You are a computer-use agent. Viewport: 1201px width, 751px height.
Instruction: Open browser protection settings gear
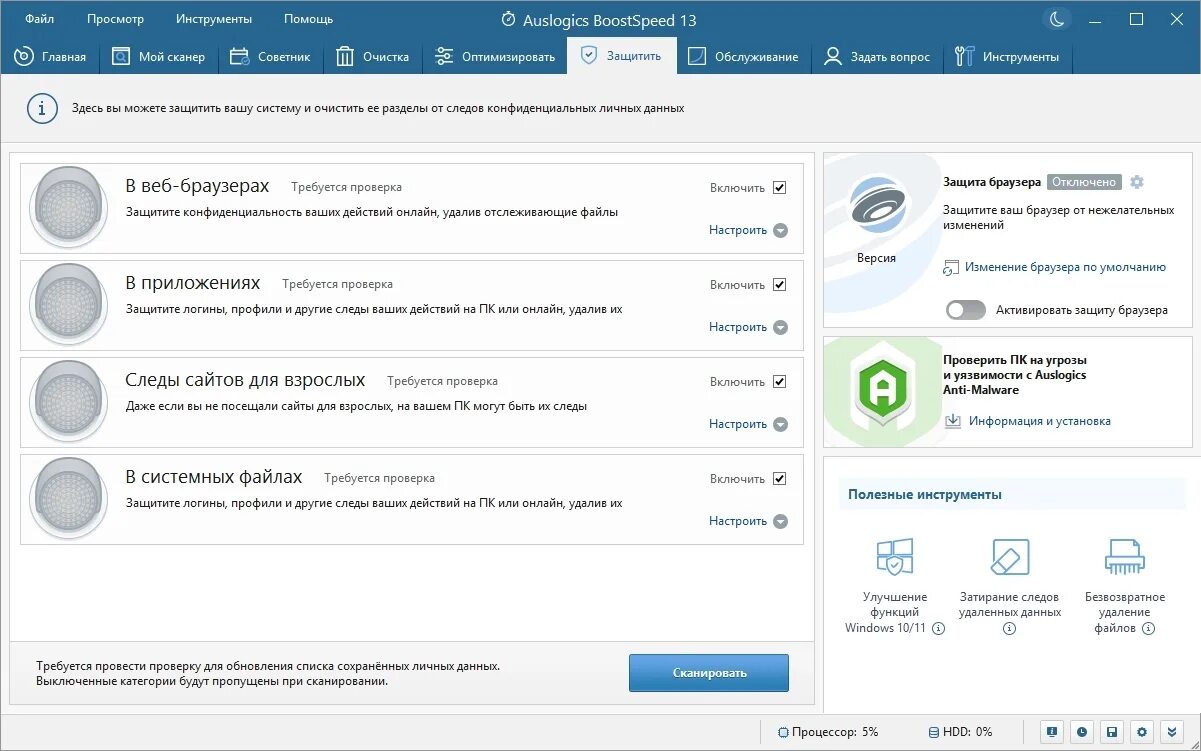[x=1136, y=182]
